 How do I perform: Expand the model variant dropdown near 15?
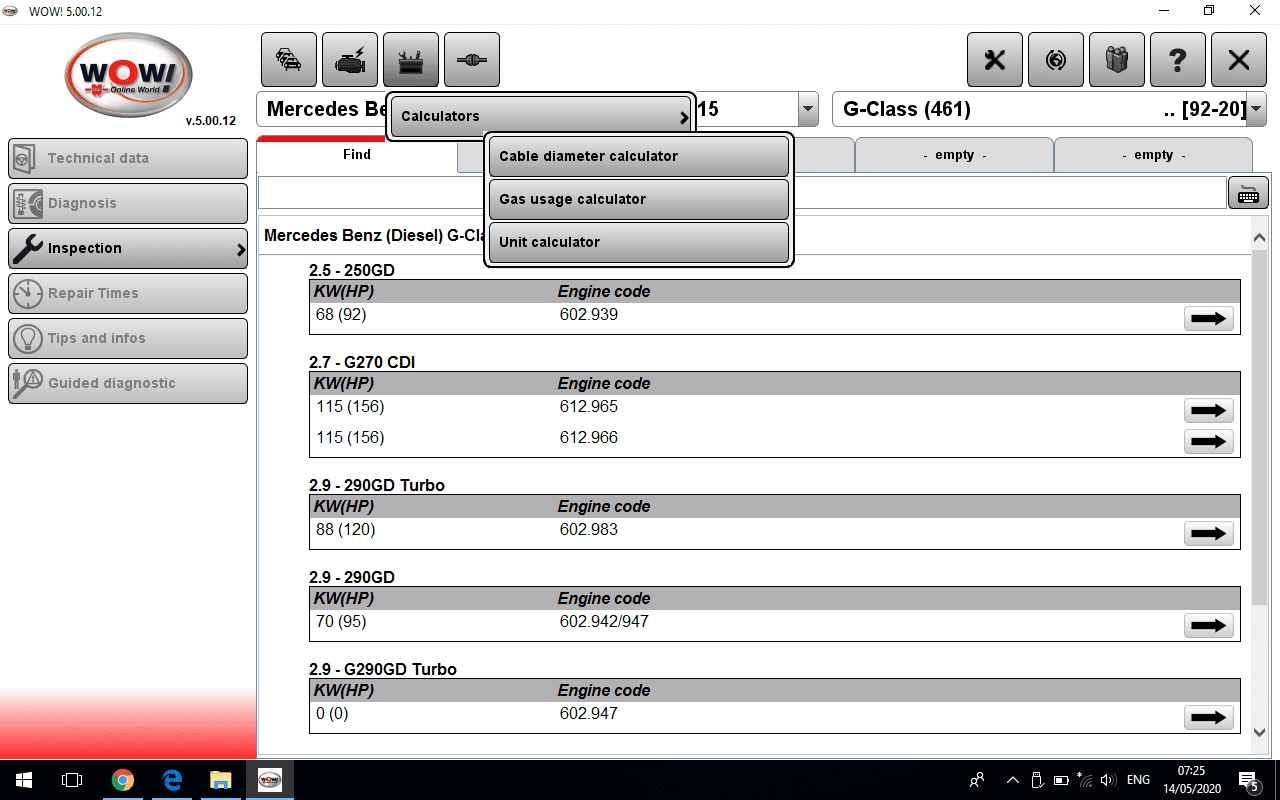(x=806, y=109)
